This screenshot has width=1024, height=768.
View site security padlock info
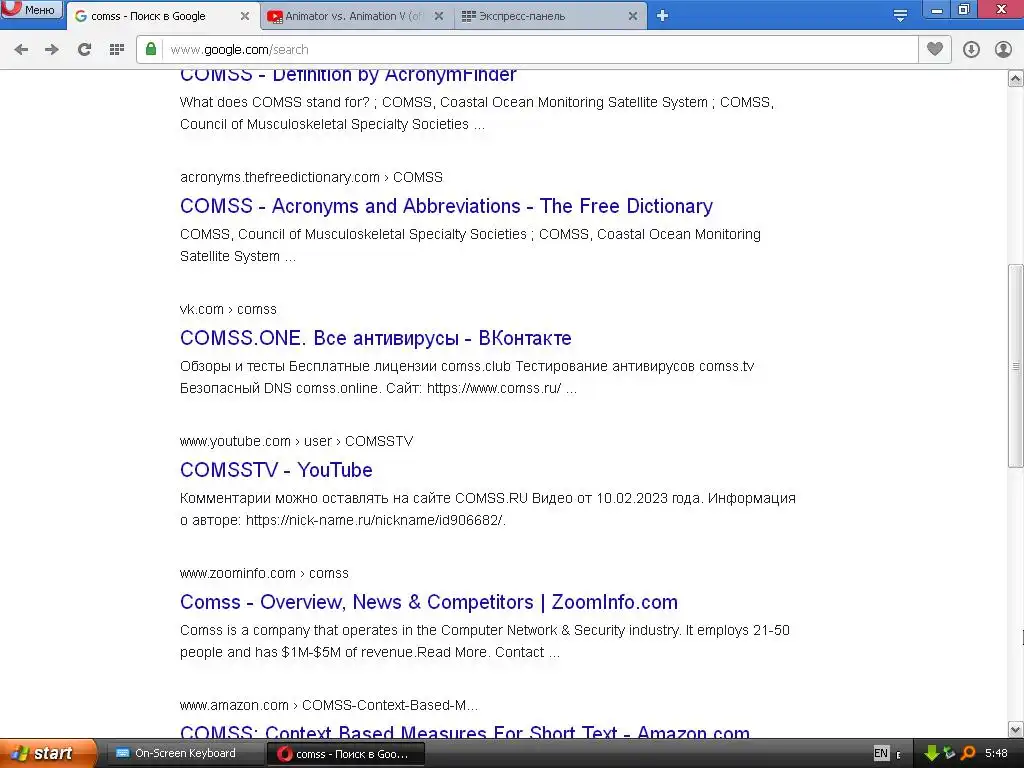point(151,49)
